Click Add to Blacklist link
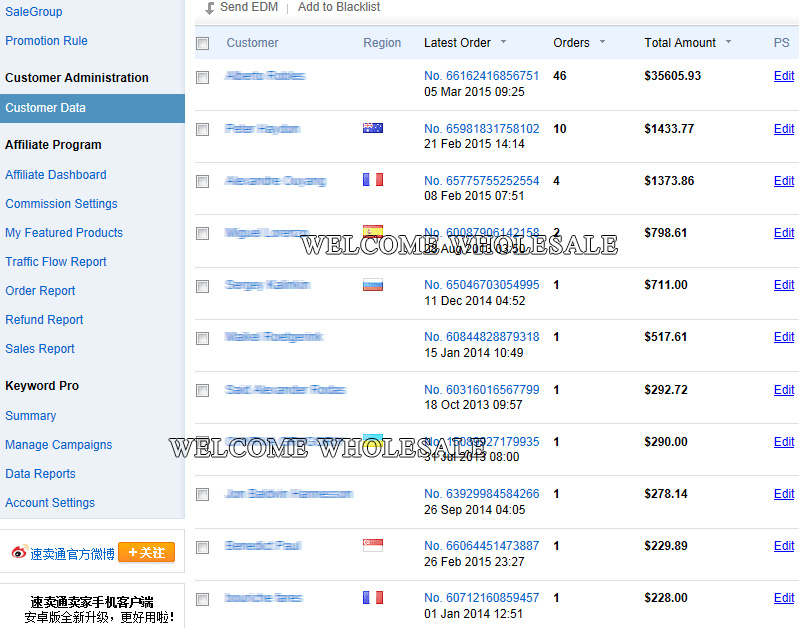 [339, 8]
